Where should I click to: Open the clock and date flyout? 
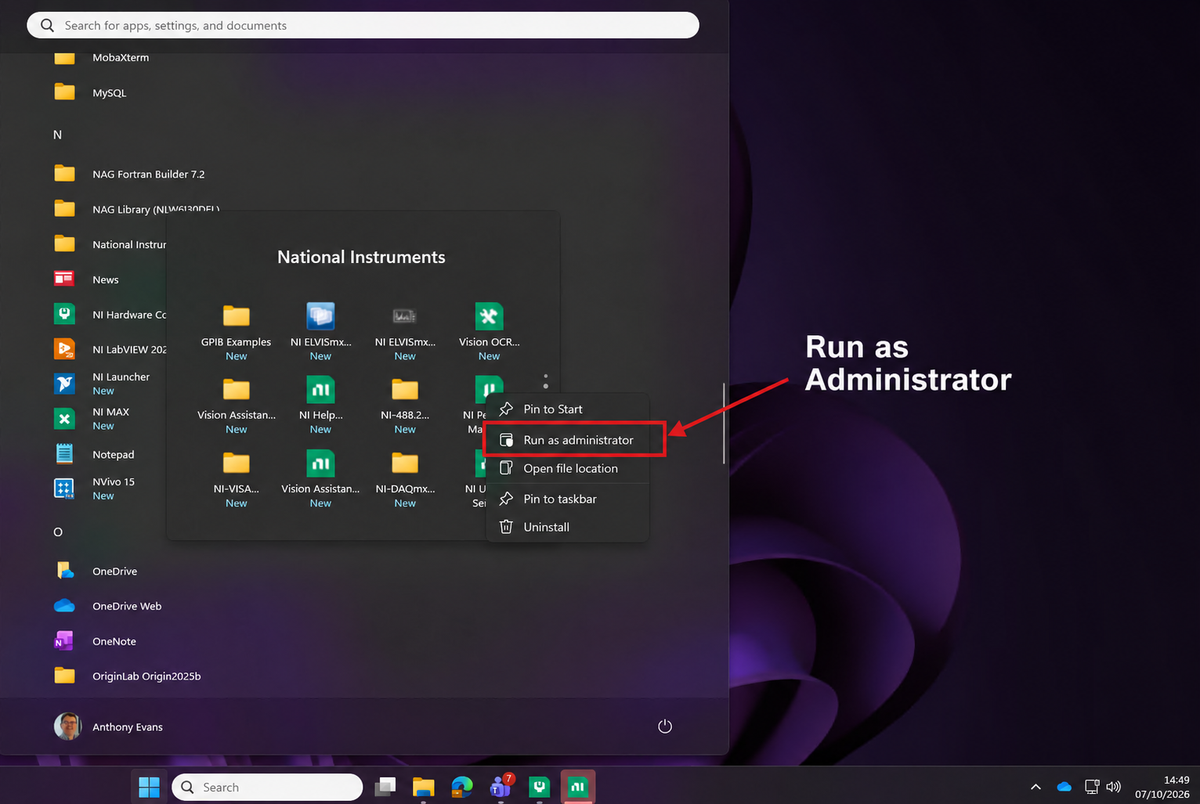(x=1164, y=787)
